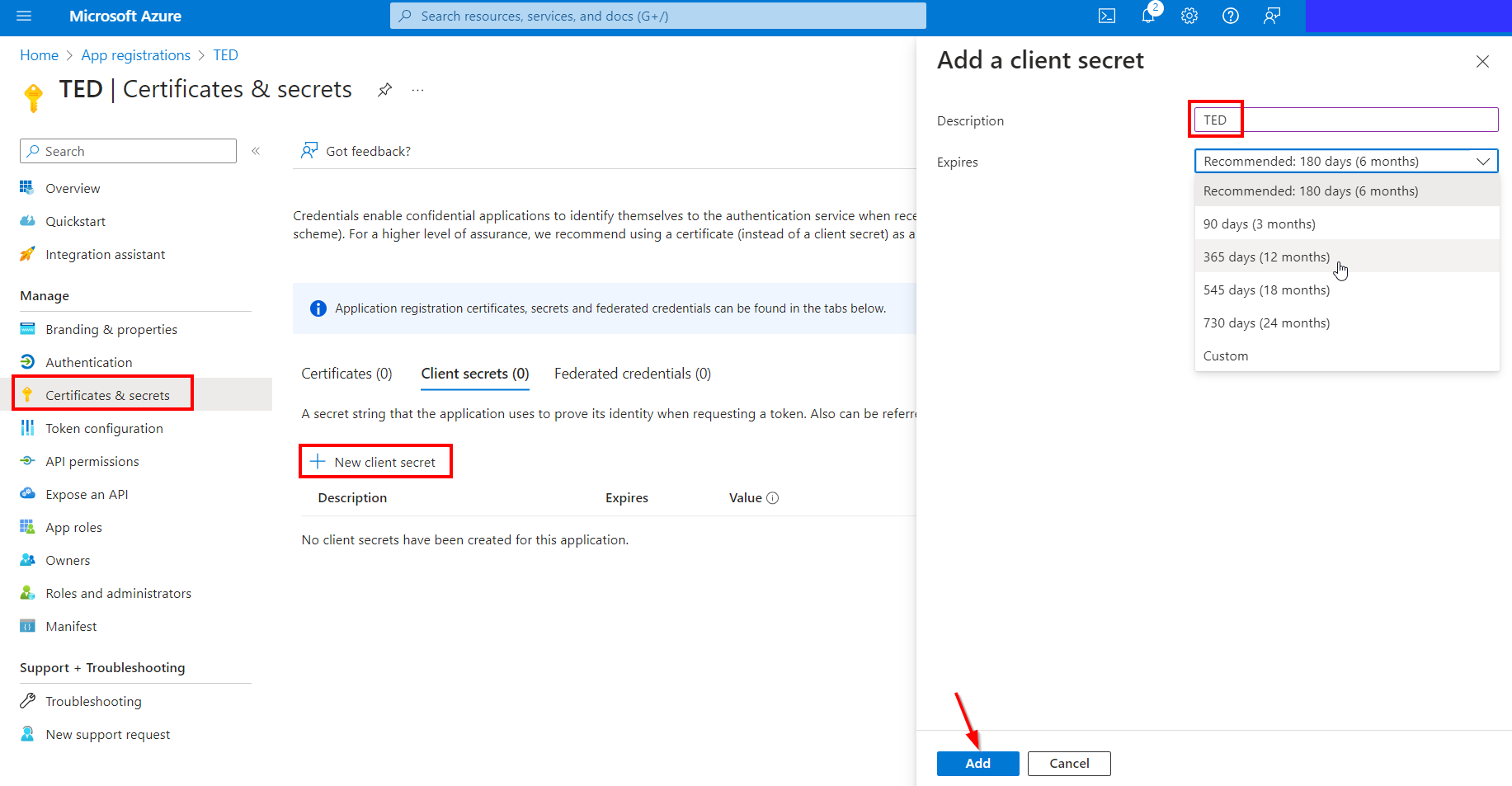Click the Authentication icon
1512x786 pixels.
click(27, 362)
